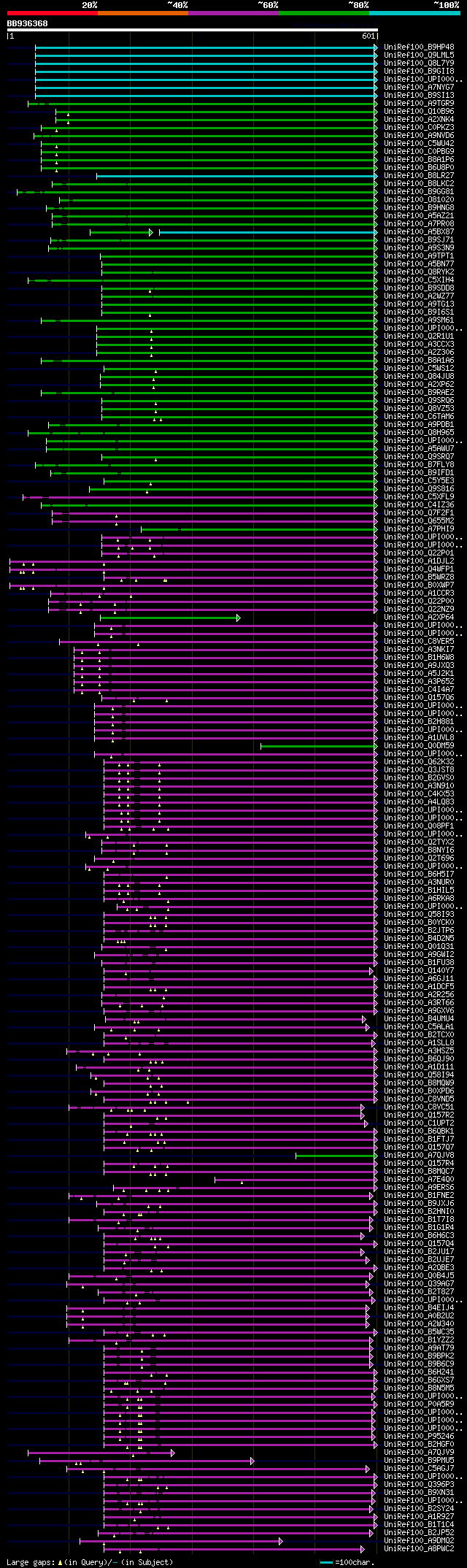Select label UniRef100_Q4WFP1
Image resolution: width=467 pixels, height=1568 pixels.
(419, 569)
